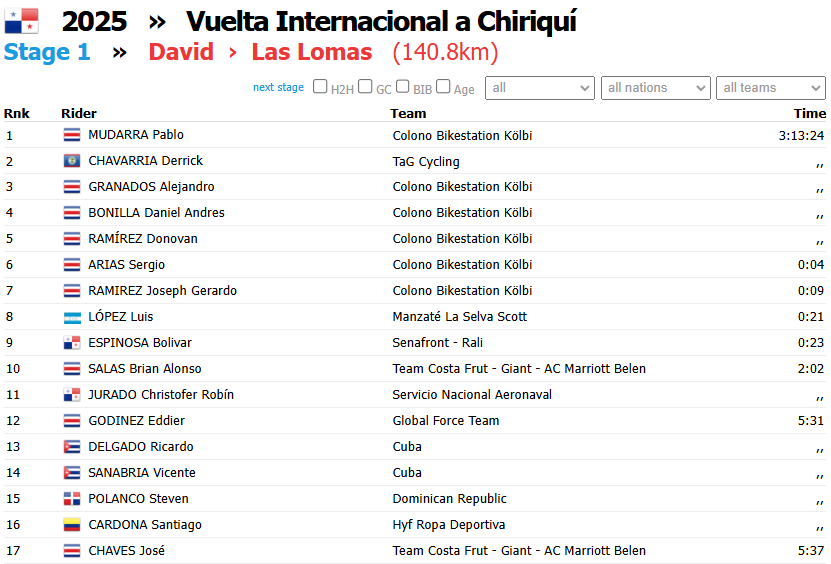Open Team Costa Frut in SALAS's row
Screen dimensions: 831x564
point(519,368)
